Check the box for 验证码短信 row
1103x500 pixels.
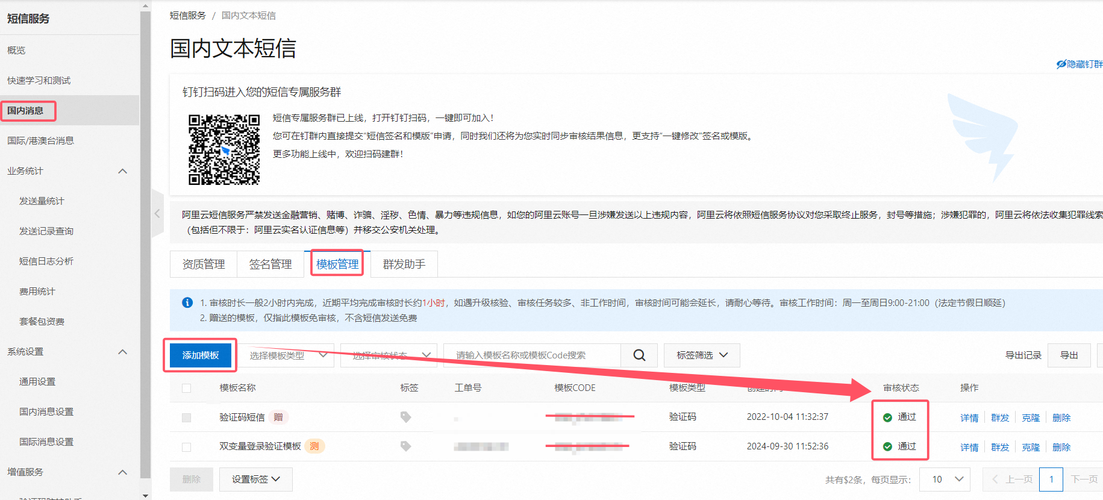(x=186, y=418)
